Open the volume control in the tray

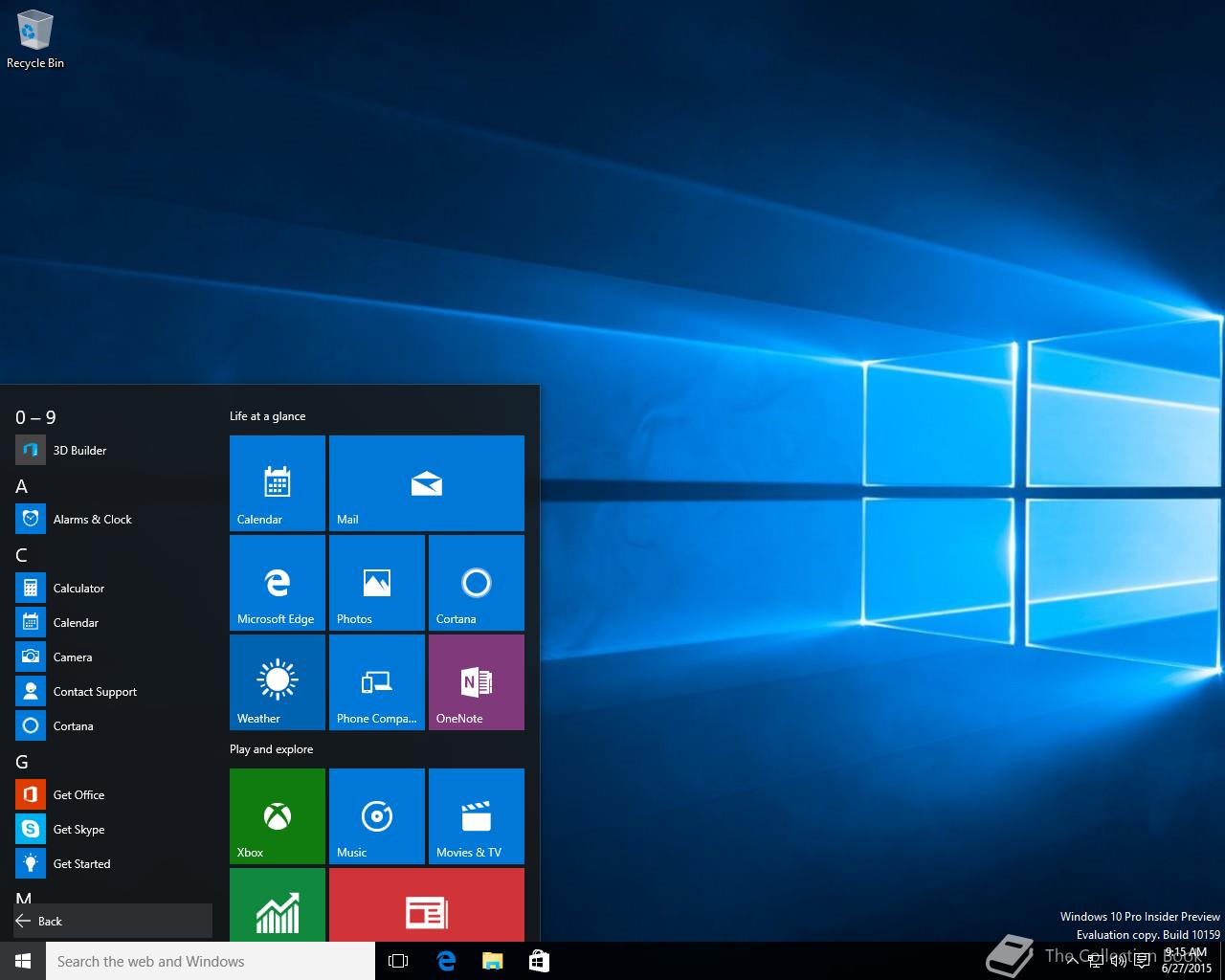point(1118,961)
